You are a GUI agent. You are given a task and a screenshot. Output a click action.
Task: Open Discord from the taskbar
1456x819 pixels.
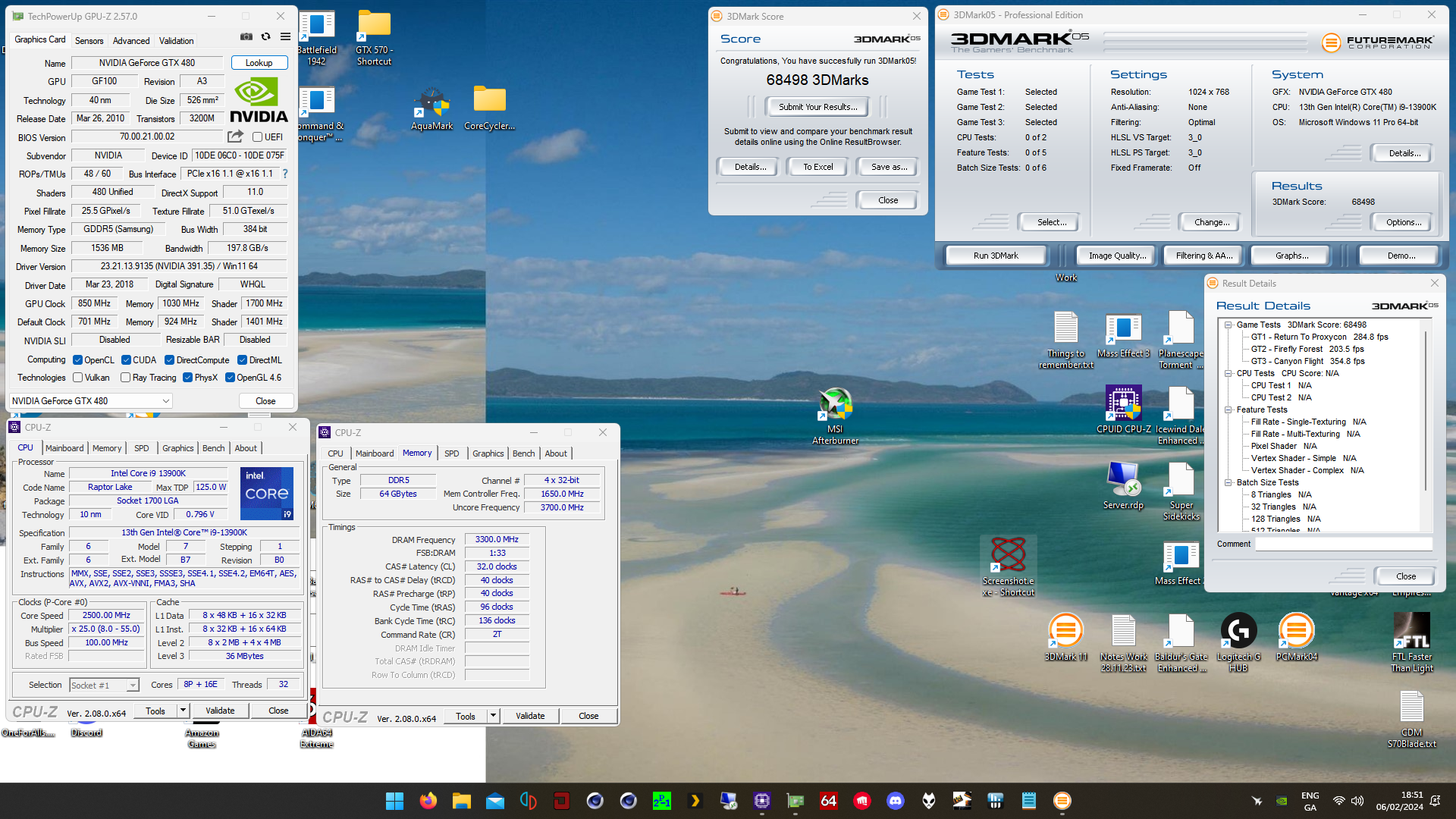pyautogui.click(x=895, y=801)
